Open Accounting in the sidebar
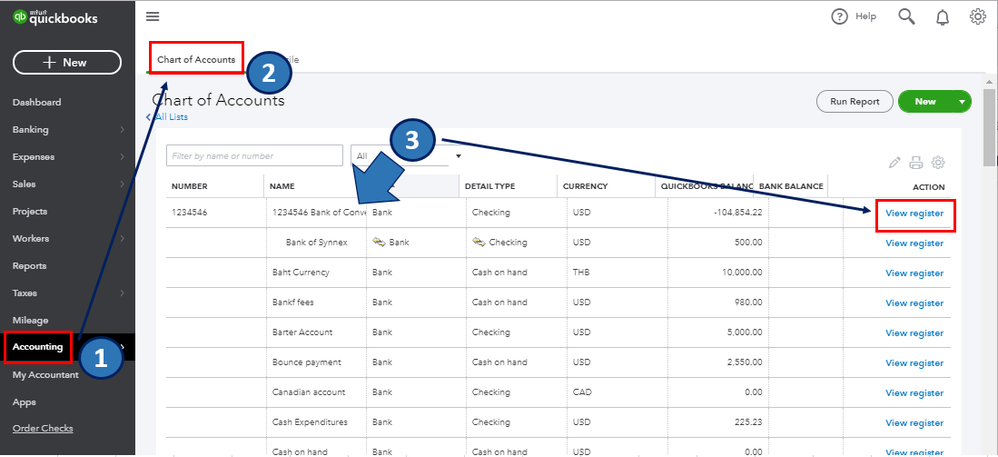This screenshot has width=998, height=457. pos(38,347)
